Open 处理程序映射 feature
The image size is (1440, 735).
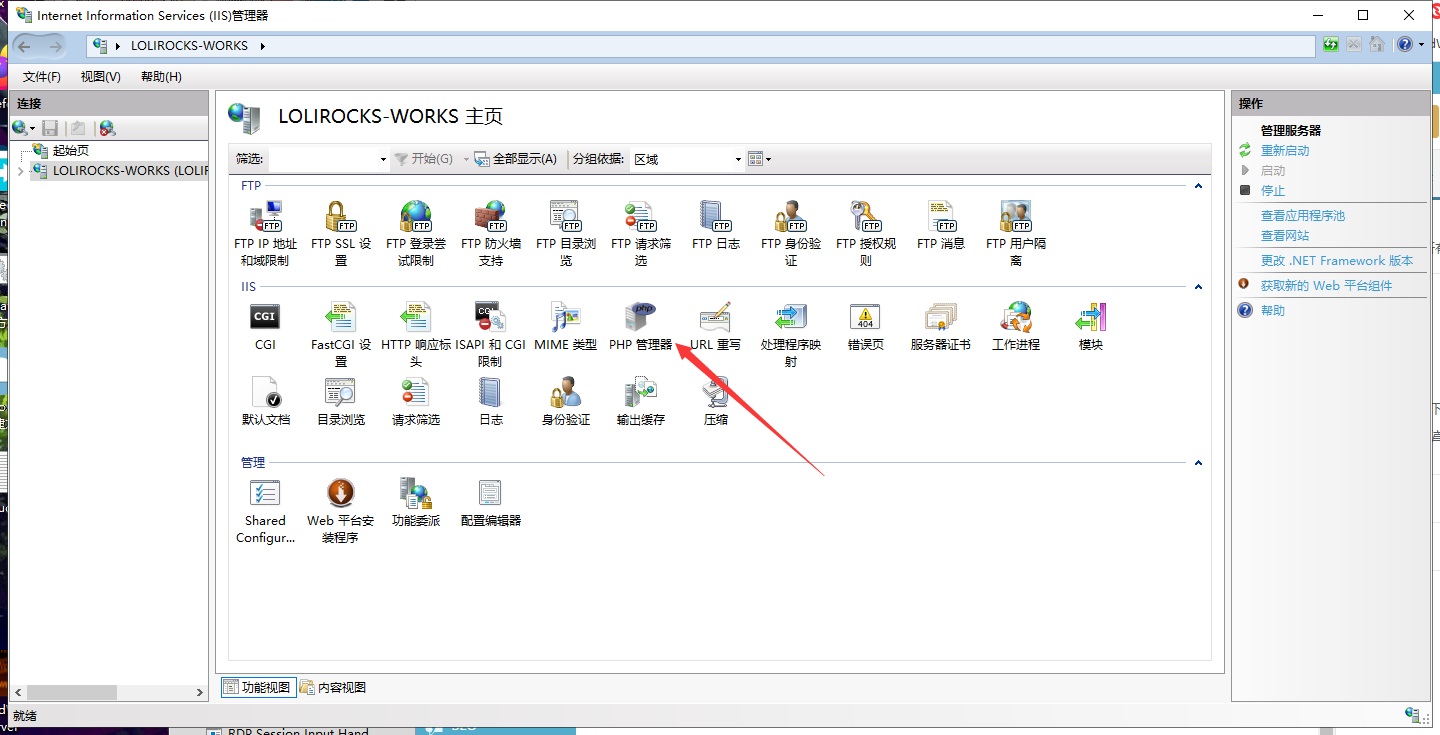791,334
